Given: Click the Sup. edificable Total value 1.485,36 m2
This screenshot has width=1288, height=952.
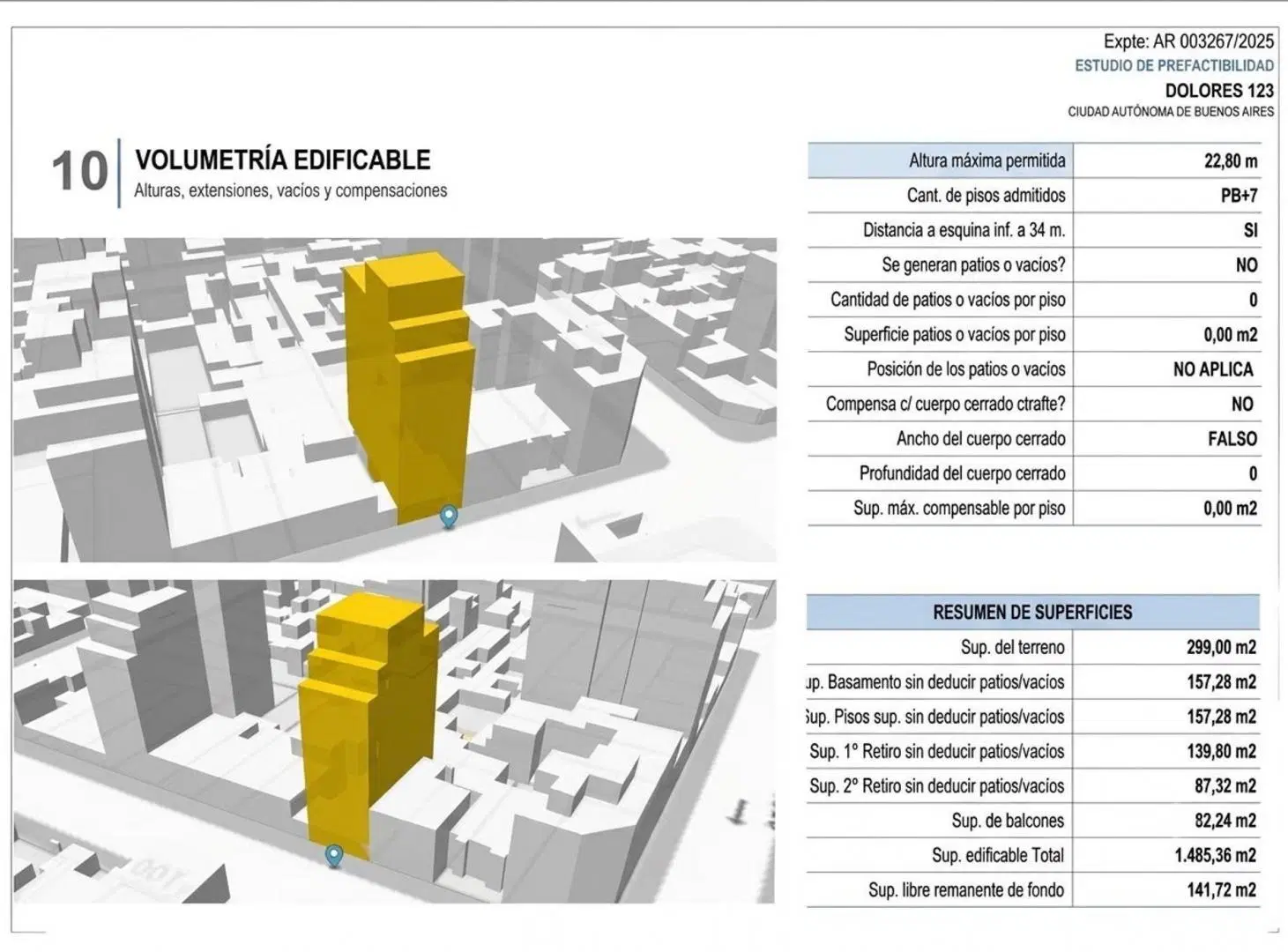Looking at the screenshot, I should [x=1216, y=855].
